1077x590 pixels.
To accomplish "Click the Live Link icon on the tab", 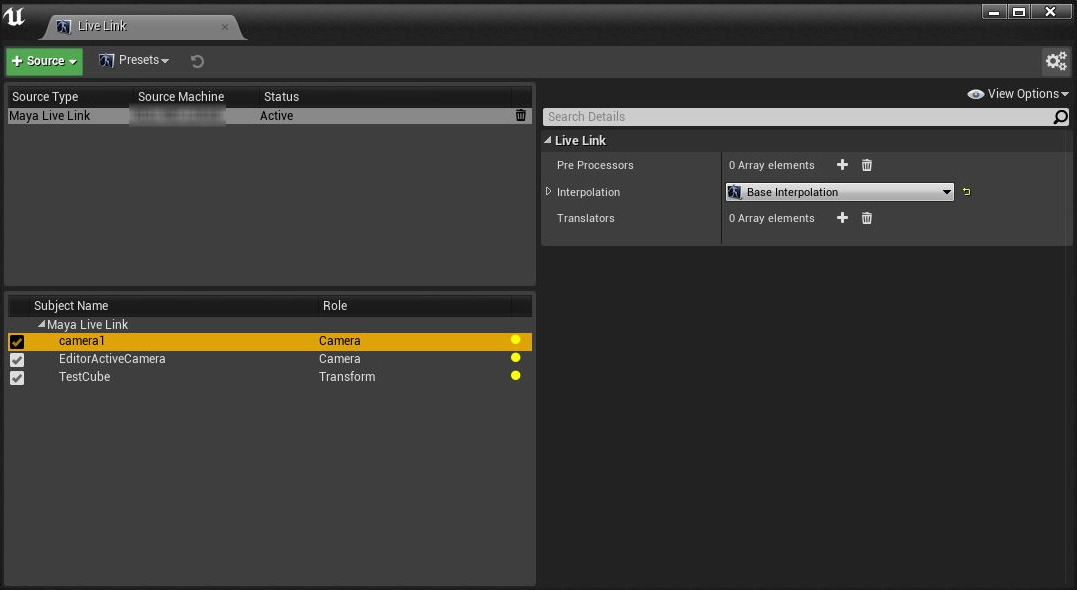I will pyautogui.click(x=64, y=27).
